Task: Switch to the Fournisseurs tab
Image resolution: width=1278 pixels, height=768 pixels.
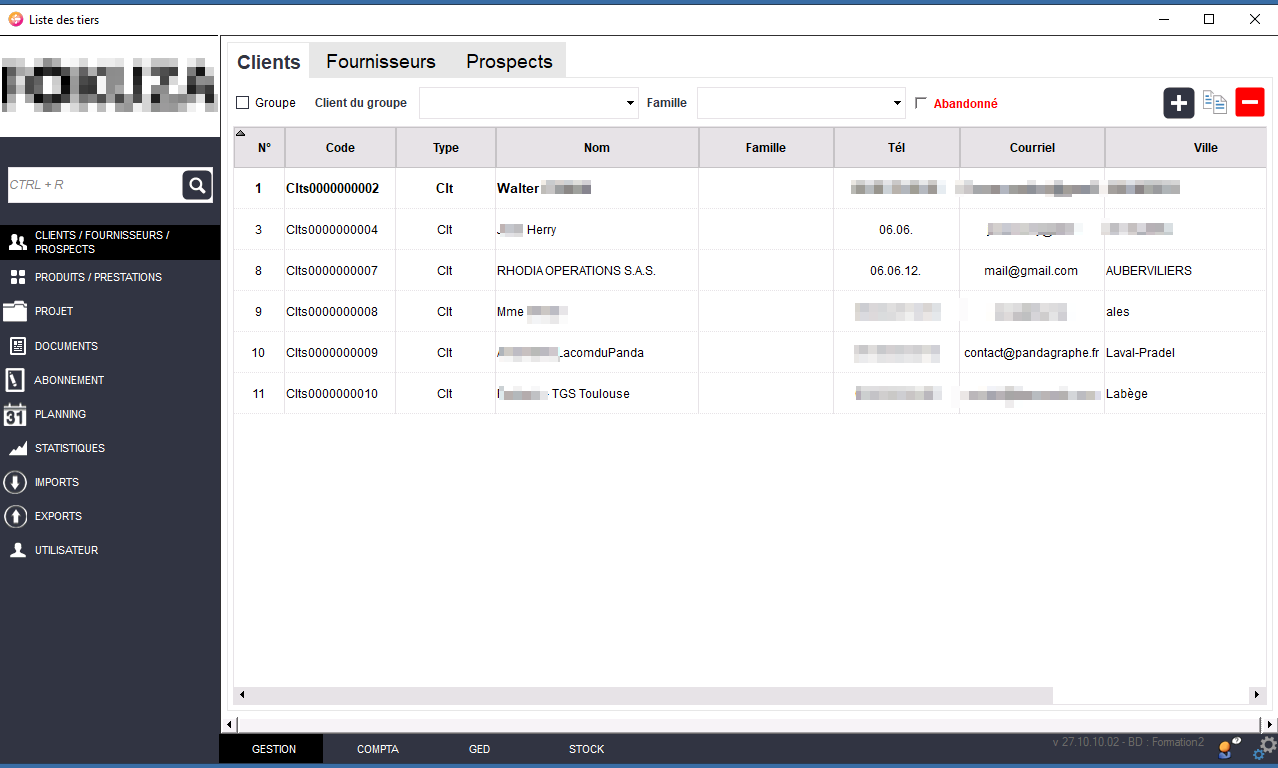Action: pyautogui.click(x=381, y=61)
